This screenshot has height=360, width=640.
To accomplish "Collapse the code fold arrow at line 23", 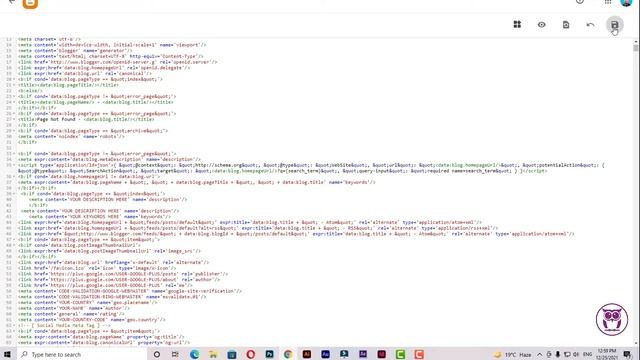I will point(14,96).
